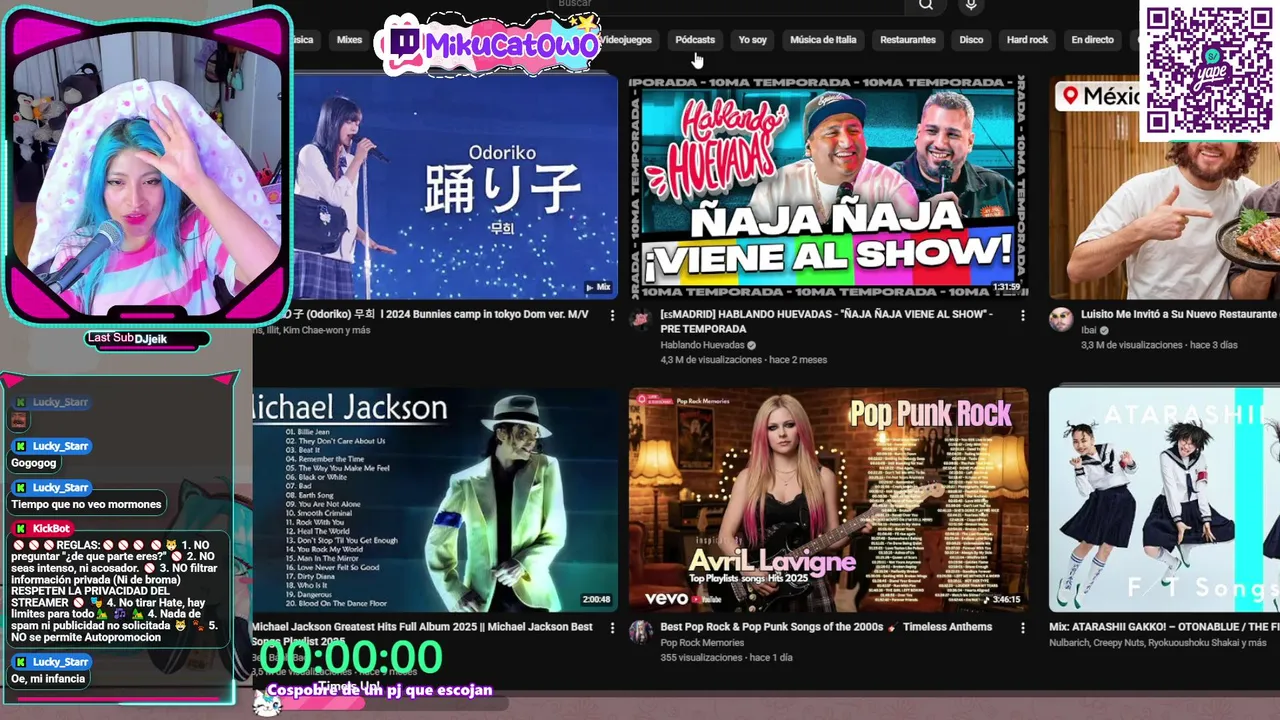This screenshot has height=720, width=1280.
Task: Open options menu for Hablando Huevadas video
Action: [1022, 315]
